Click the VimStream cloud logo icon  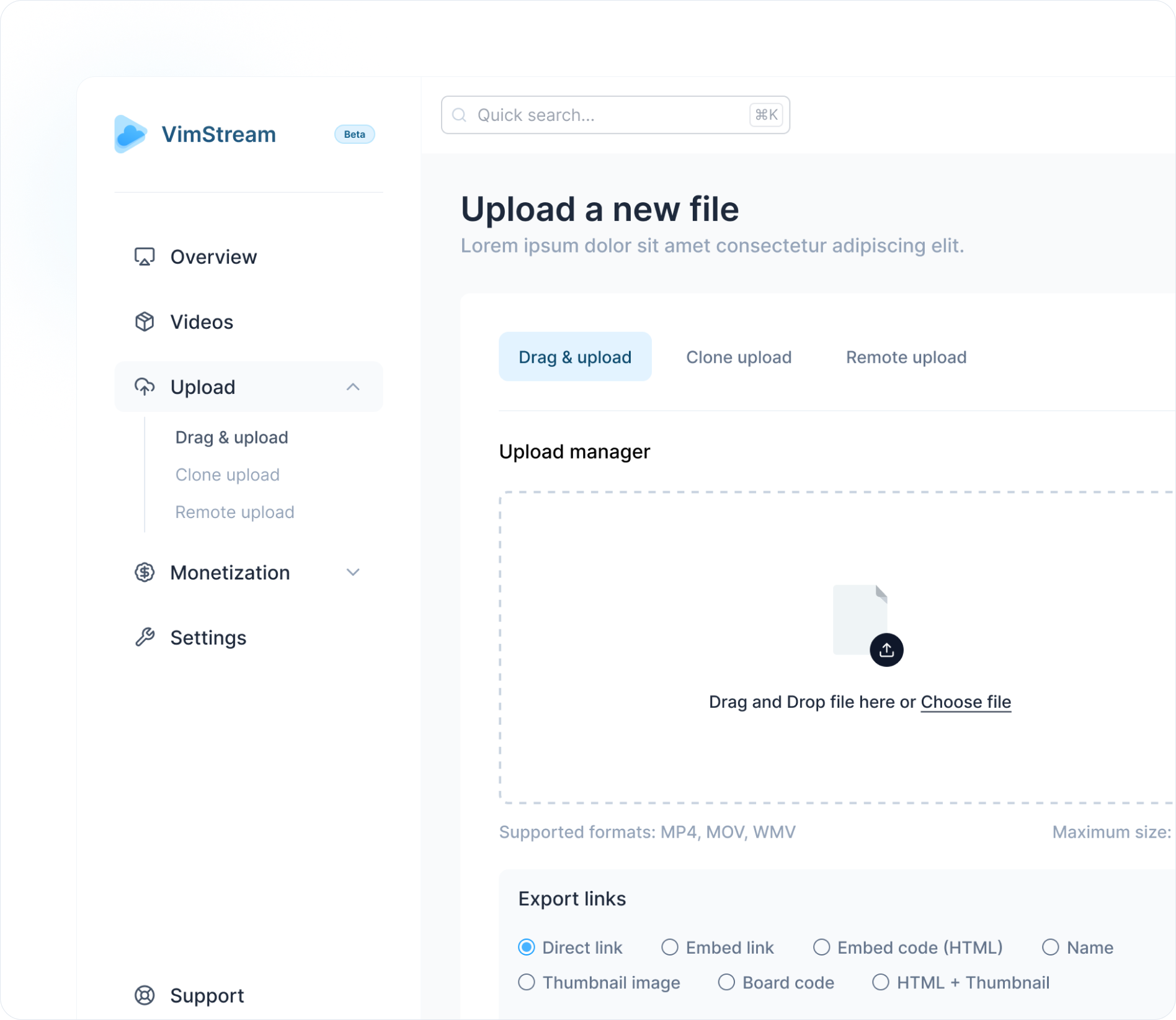(130, 134)
